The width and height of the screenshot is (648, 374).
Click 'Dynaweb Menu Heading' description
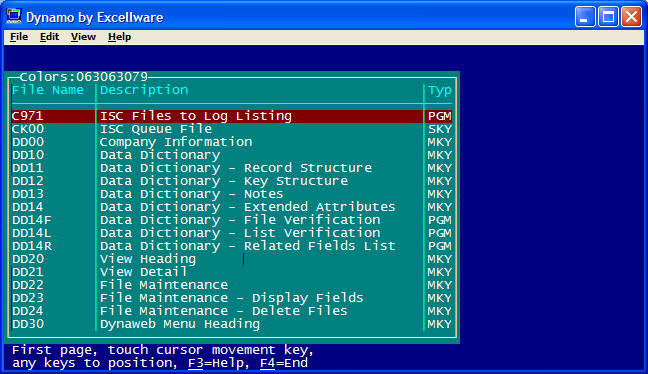180,324
